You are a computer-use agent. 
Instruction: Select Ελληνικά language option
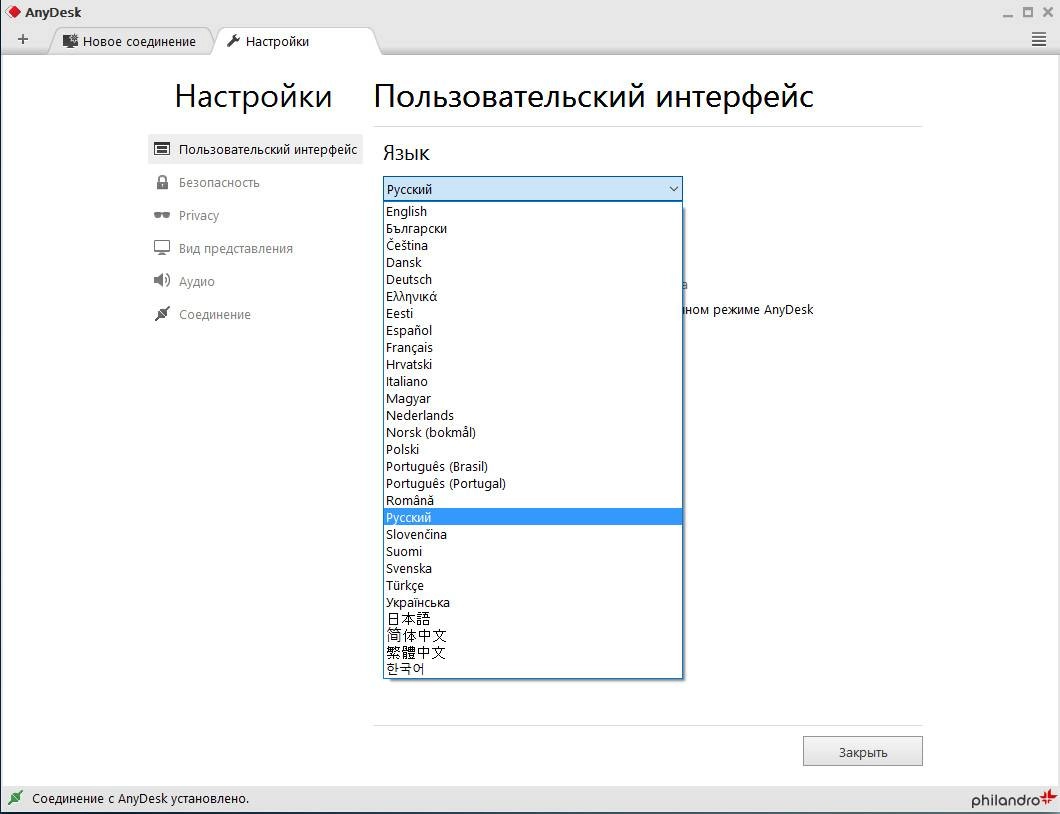pos(533,296)
